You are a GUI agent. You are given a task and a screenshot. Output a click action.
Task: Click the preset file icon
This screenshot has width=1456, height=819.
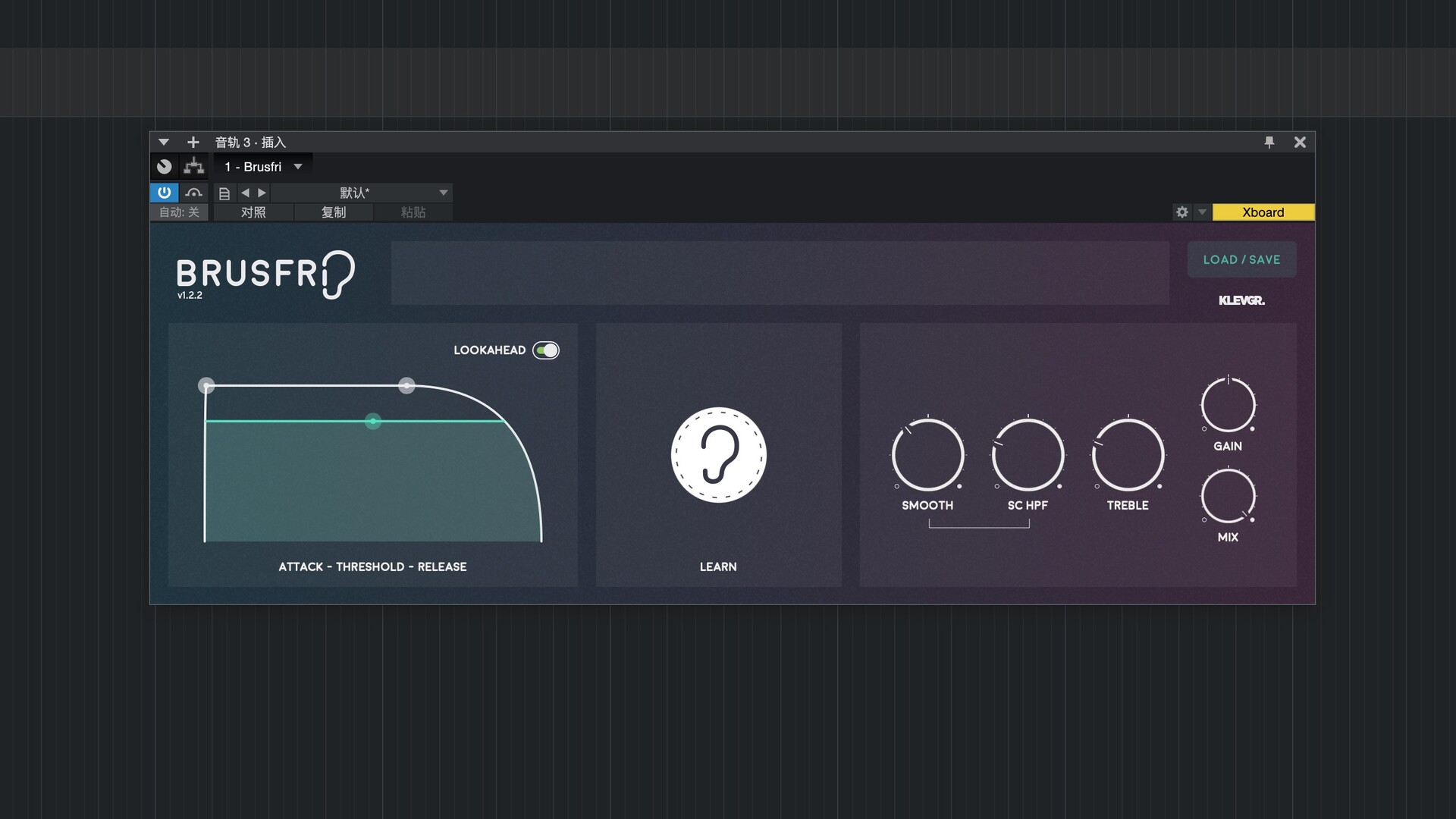point(224,193)
